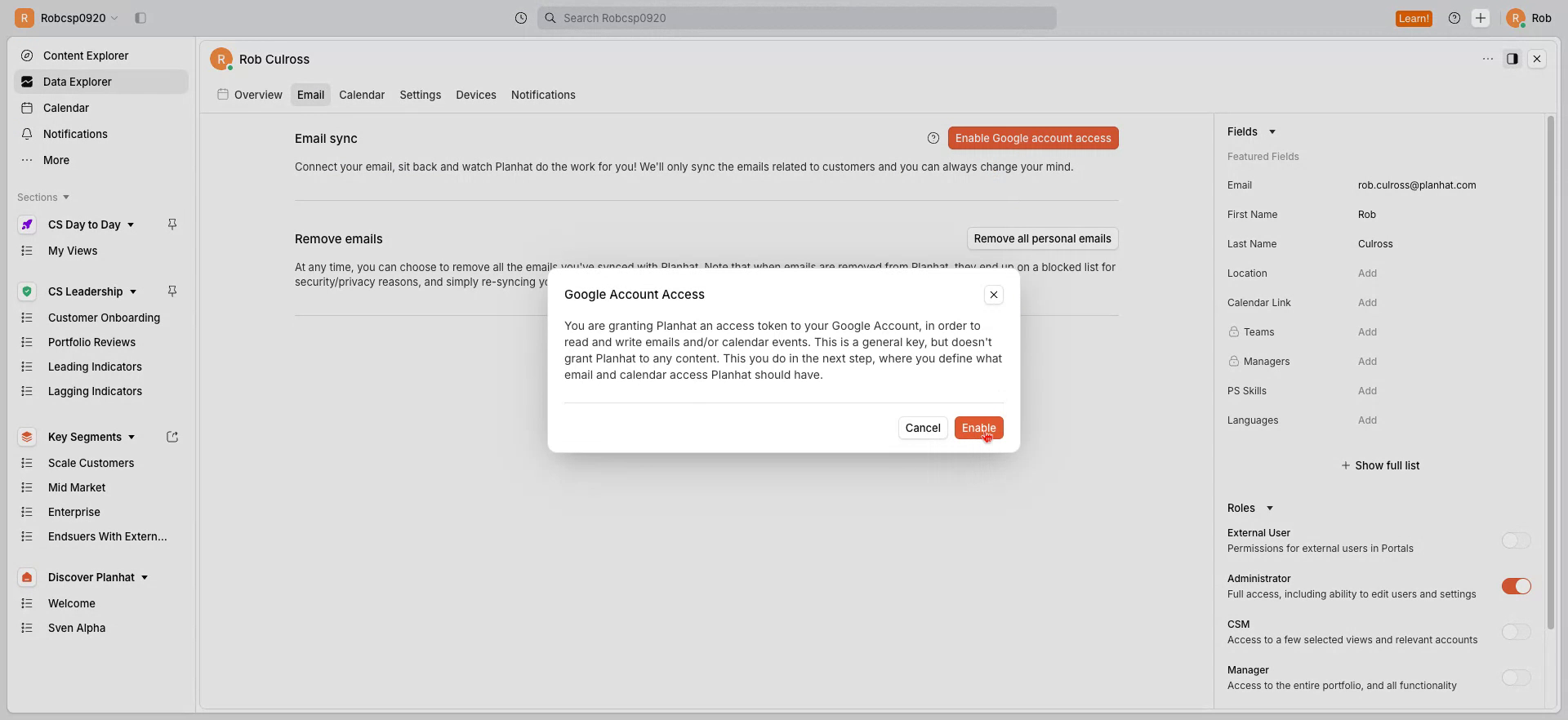Toggle the CSM role switch
Image resolution: width=1568 pixels, height=720 pixels.
point(1516,632)
